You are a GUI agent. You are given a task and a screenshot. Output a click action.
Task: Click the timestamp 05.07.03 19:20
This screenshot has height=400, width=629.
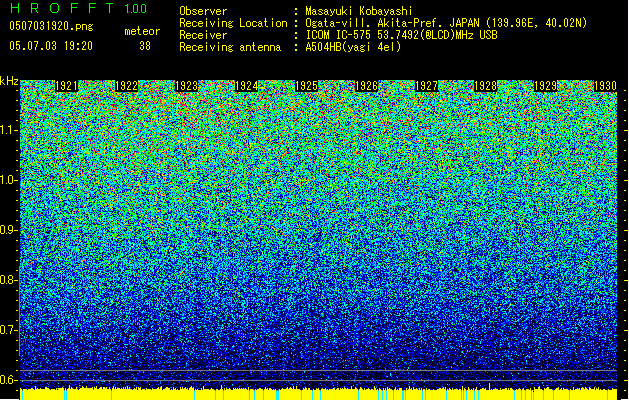click(x=51, y=45)
